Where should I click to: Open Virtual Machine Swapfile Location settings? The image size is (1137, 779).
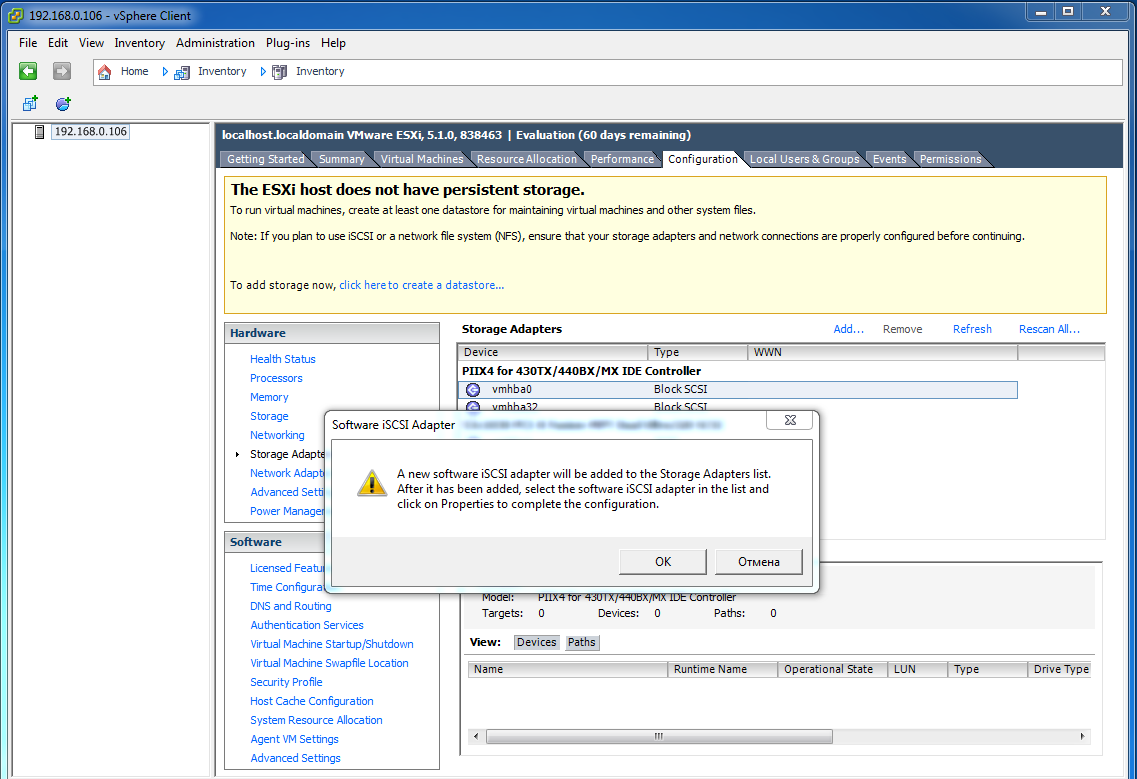click(x=329, y=663)
